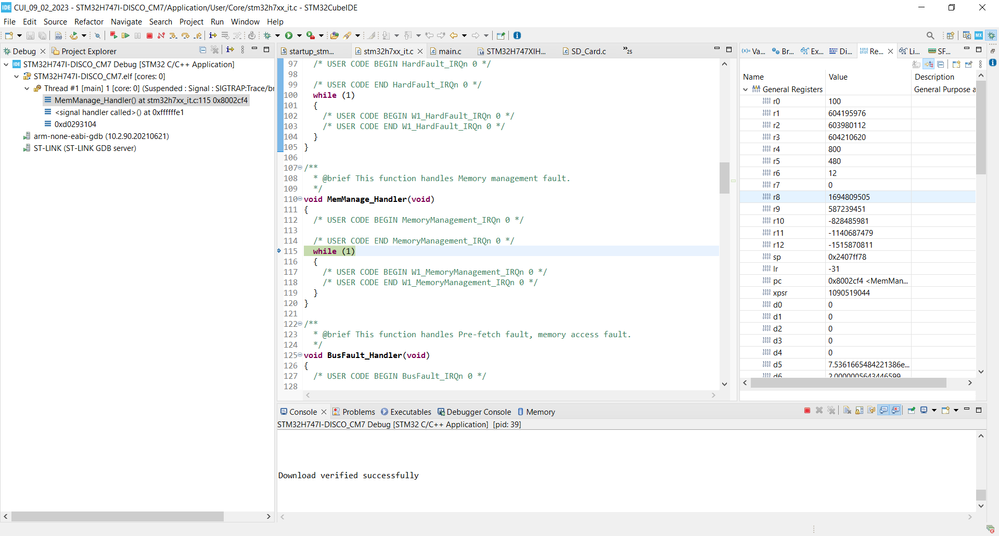The width and height of the screenshot is (999, 536).
Task: Click the blue information icon in toolbar
Action: 517,36
